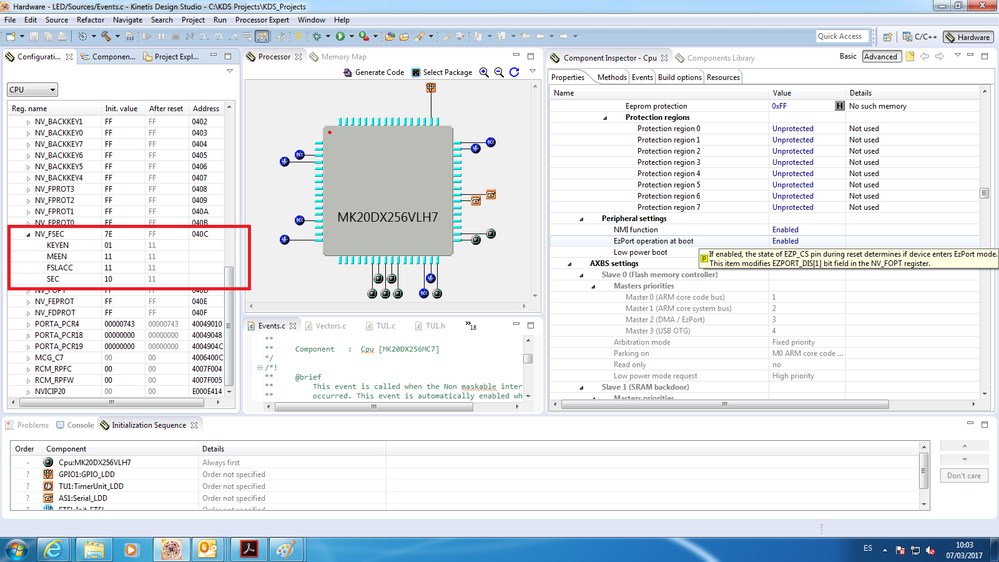Switch to the Build options tab

pos(680,77)
